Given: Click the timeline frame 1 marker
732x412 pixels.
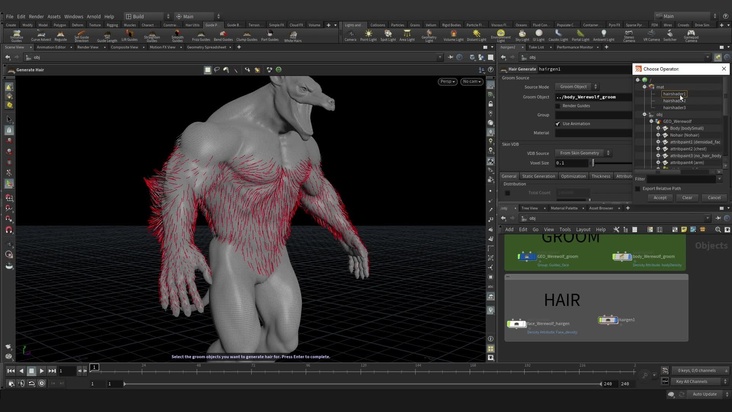Looking at the screenshot, I should pyautogui.click(x=94, y=367).
